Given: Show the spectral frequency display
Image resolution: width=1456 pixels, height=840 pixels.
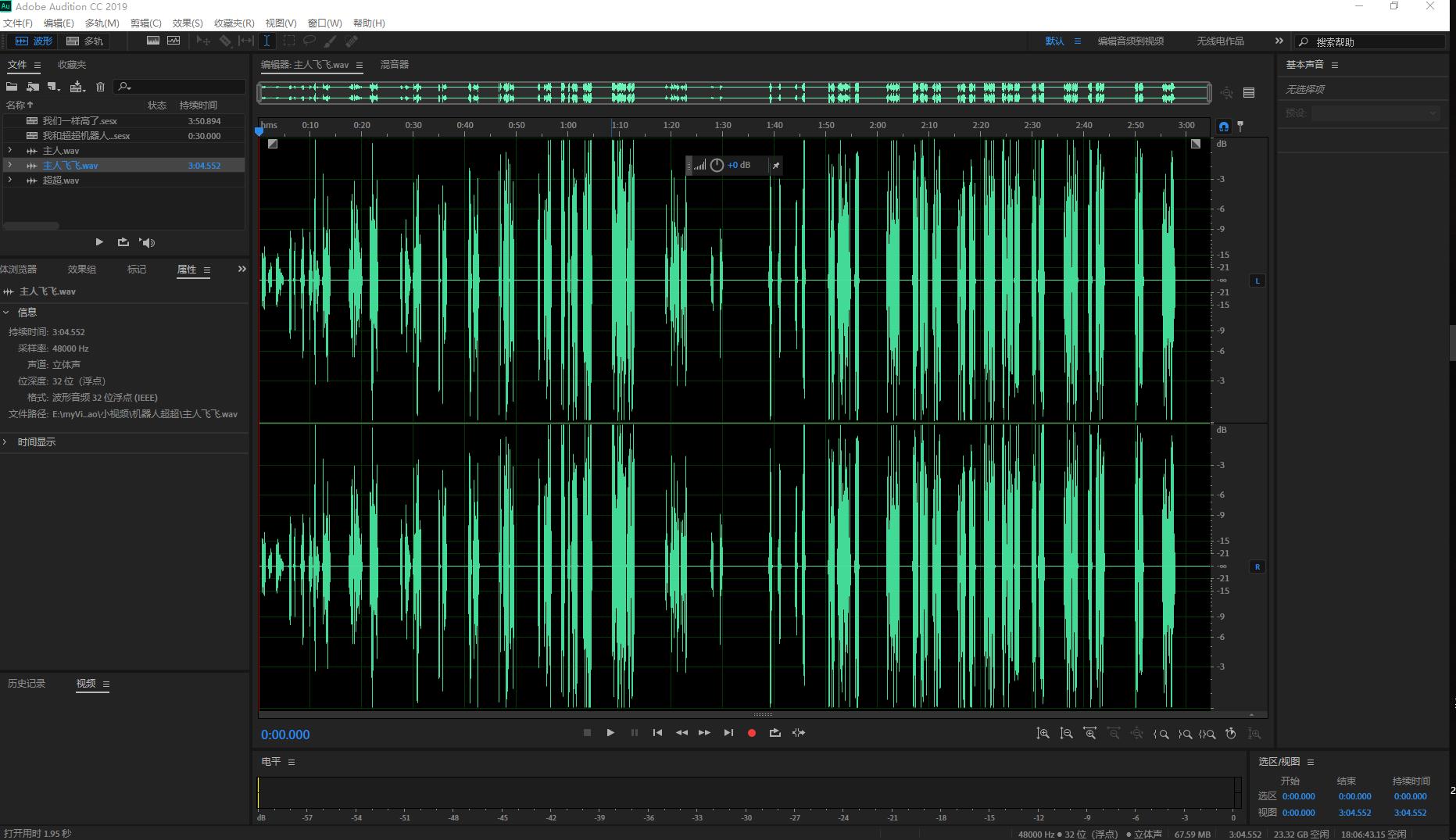Looking at the screenshot, I should coord(153,41).
